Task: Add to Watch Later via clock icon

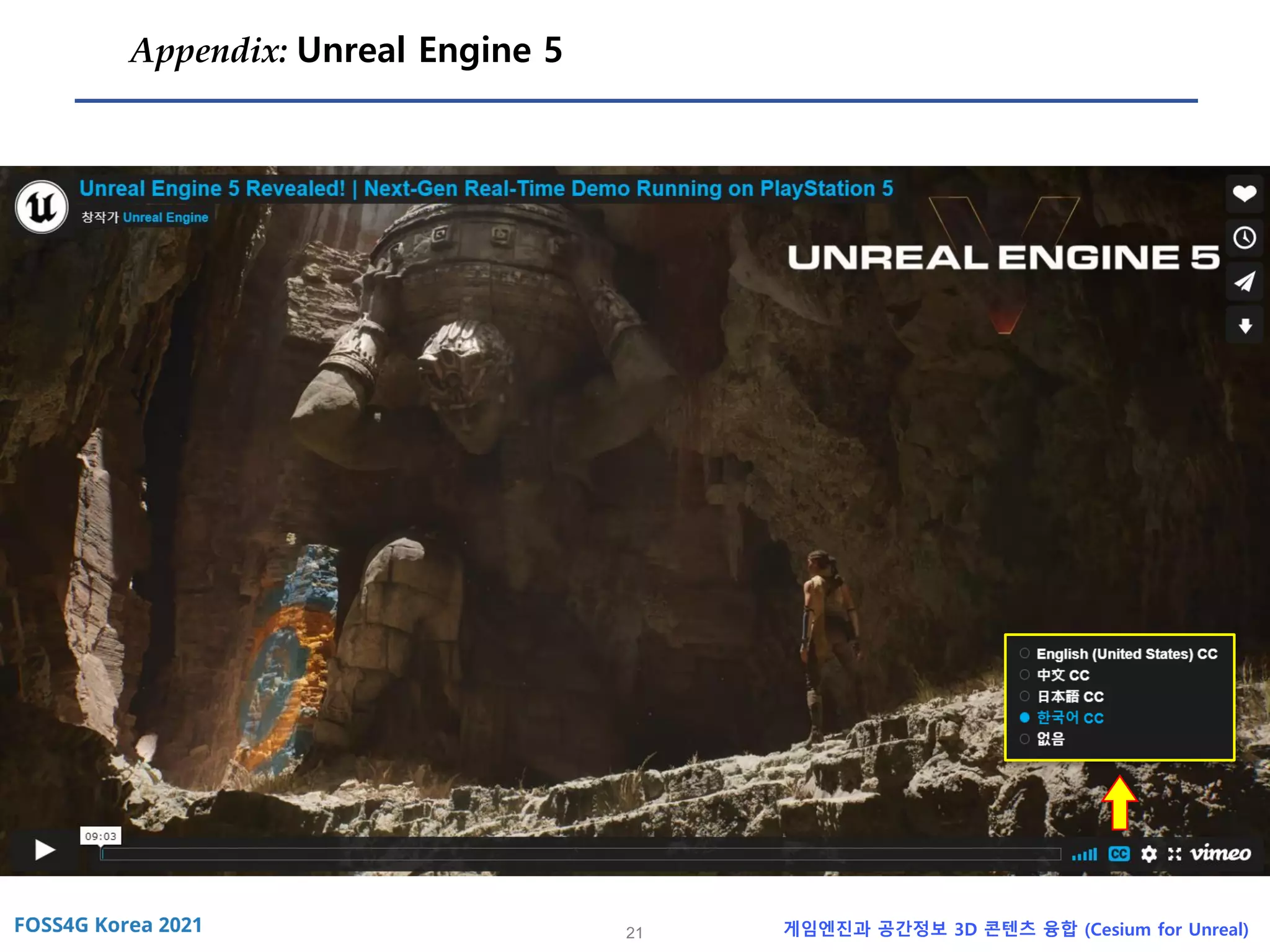Action: (1244, 238)
